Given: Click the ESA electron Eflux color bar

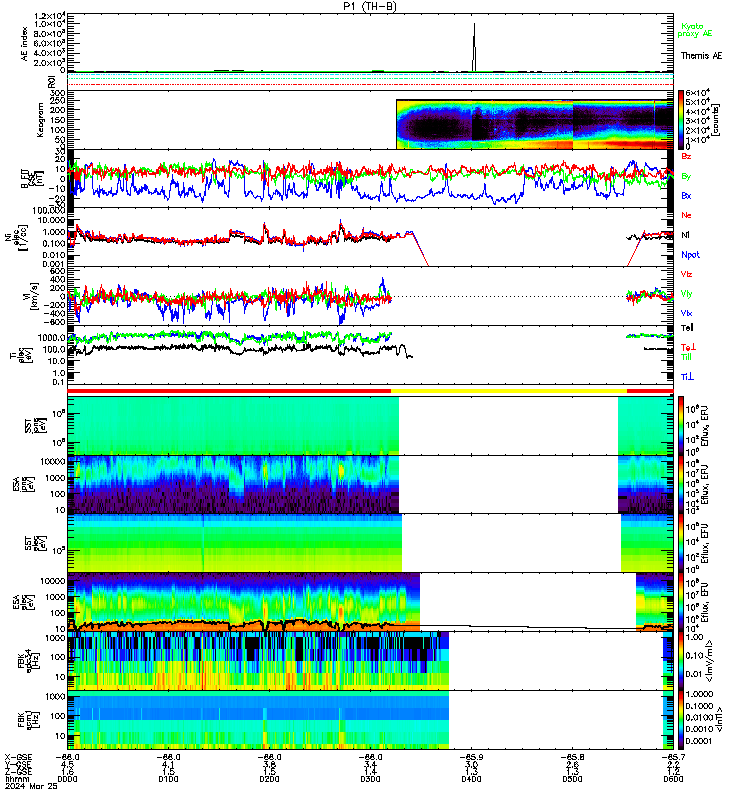Looking at the screenshot, I should 681,602.
